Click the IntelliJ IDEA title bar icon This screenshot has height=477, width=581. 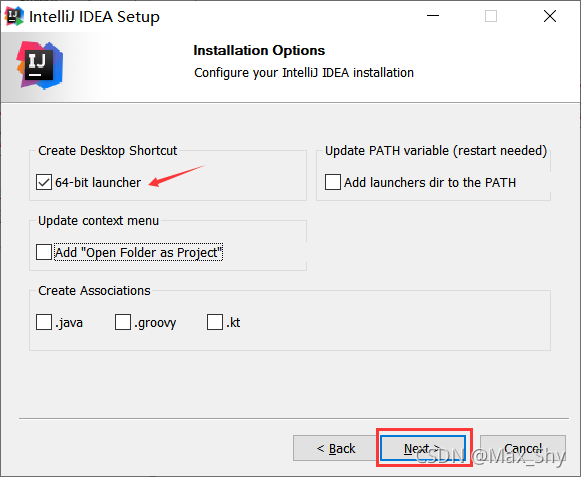click(14, 16)
